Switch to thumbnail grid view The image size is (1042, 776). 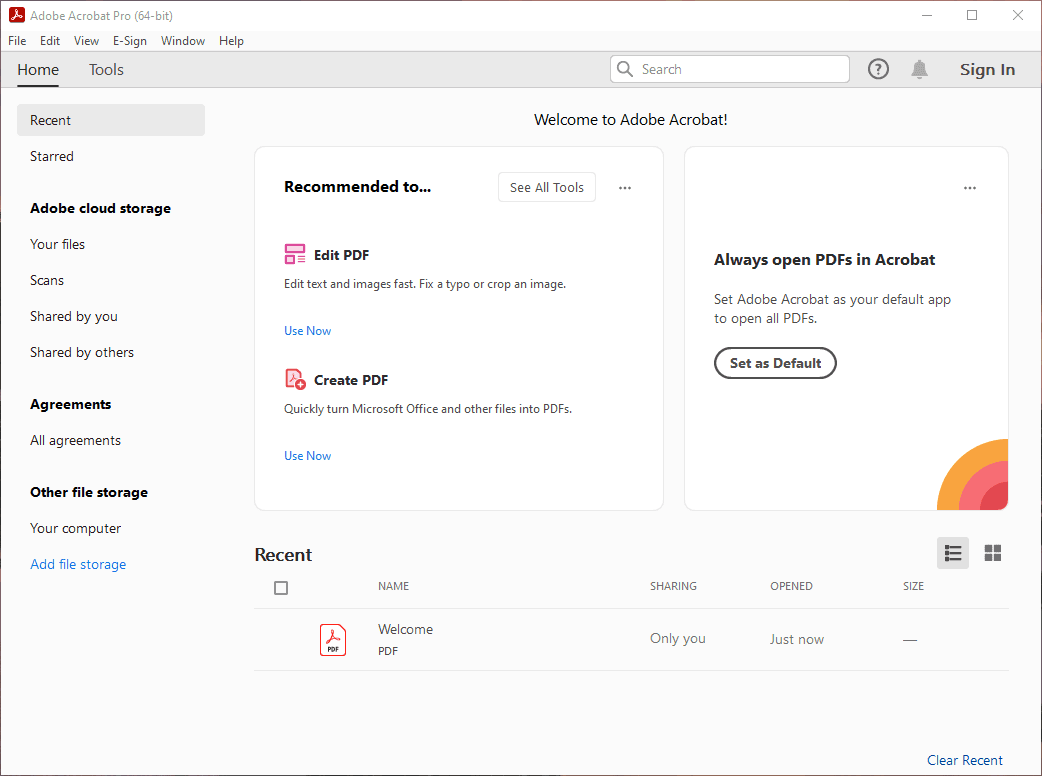point(993,553)
